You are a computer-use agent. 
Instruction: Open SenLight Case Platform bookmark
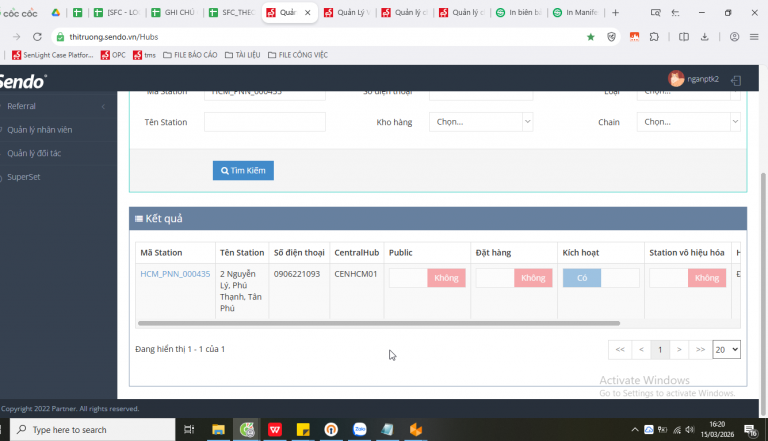point(52,55)
